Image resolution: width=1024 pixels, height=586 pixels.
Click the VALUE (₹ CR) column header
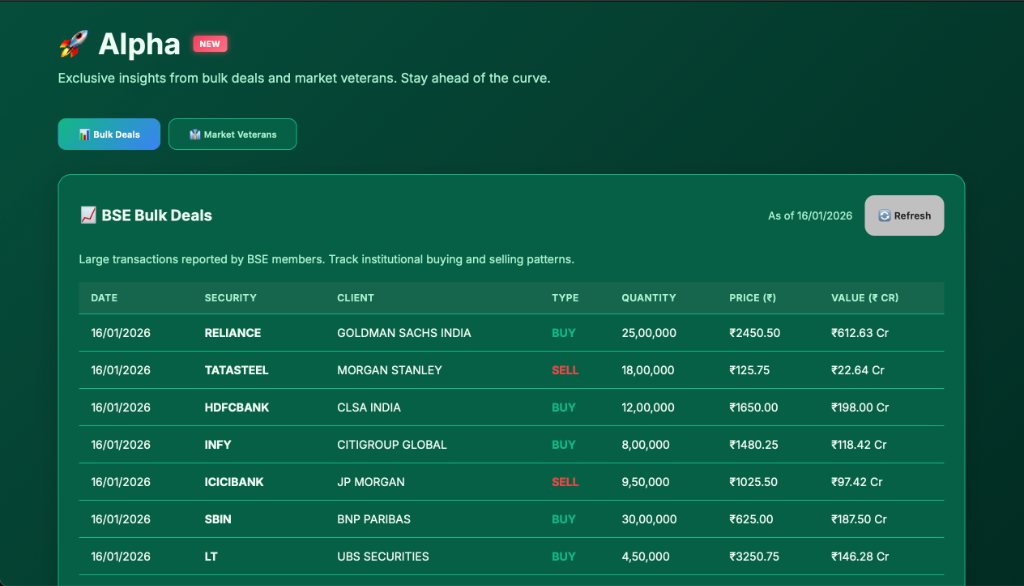coord(865,298)
